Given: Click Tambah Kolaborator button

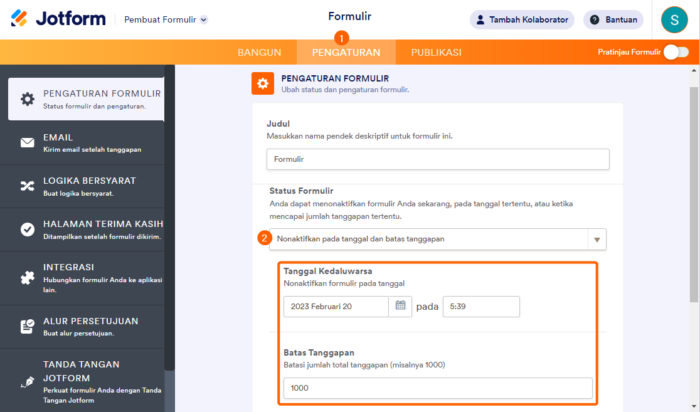Looking at the screenshot, I should point(522,20).
